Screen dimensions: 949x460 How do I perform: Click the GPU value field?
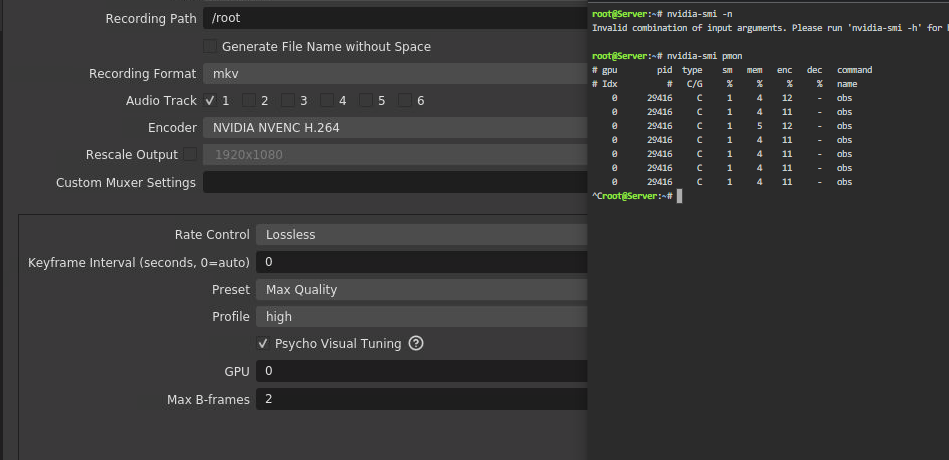[422, 371]
